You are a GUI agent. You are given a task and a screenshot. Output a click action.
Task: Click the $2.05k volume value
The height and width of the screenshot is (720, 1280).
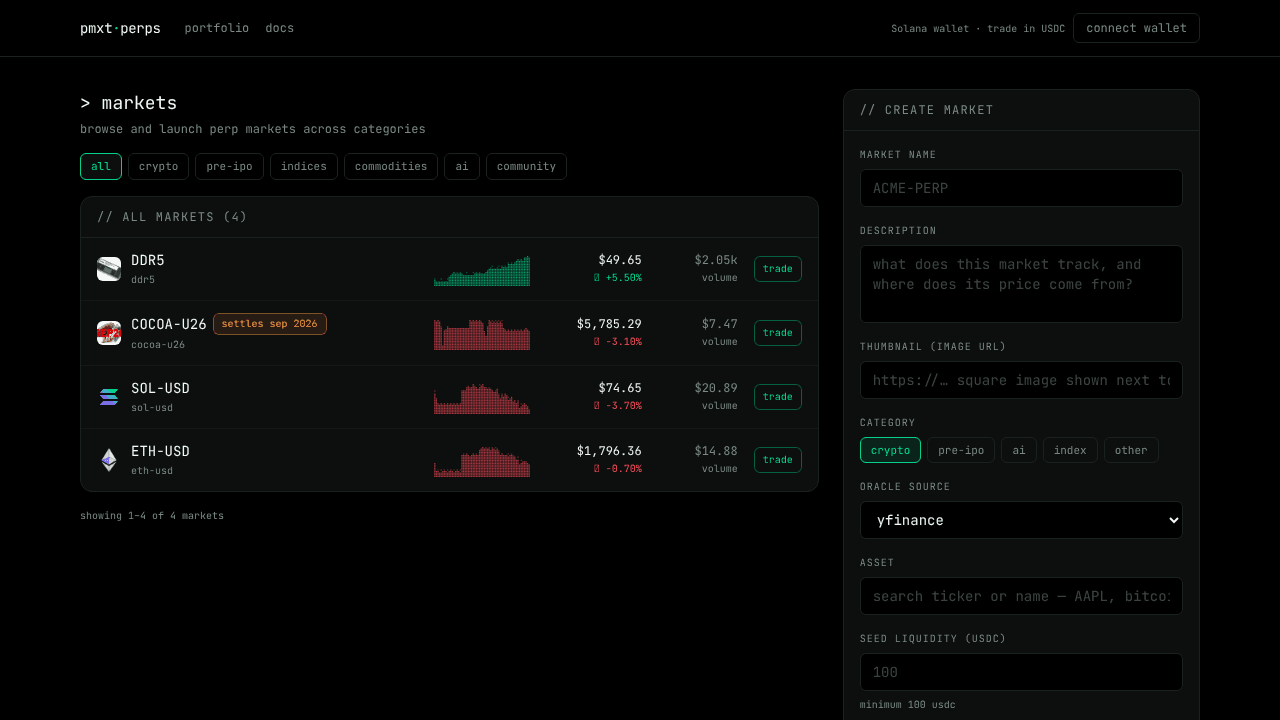point(716,260)
